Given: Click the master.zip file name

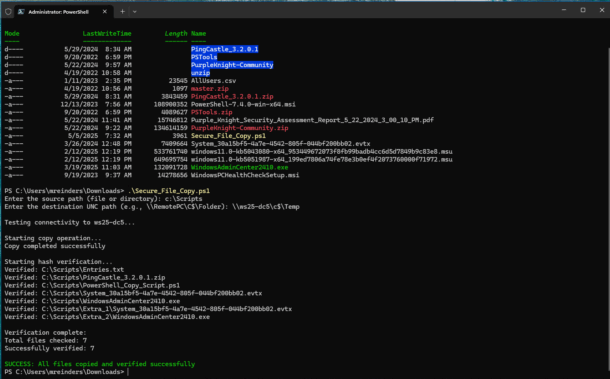Looking at the screenshot, I should tap(210, 88).
